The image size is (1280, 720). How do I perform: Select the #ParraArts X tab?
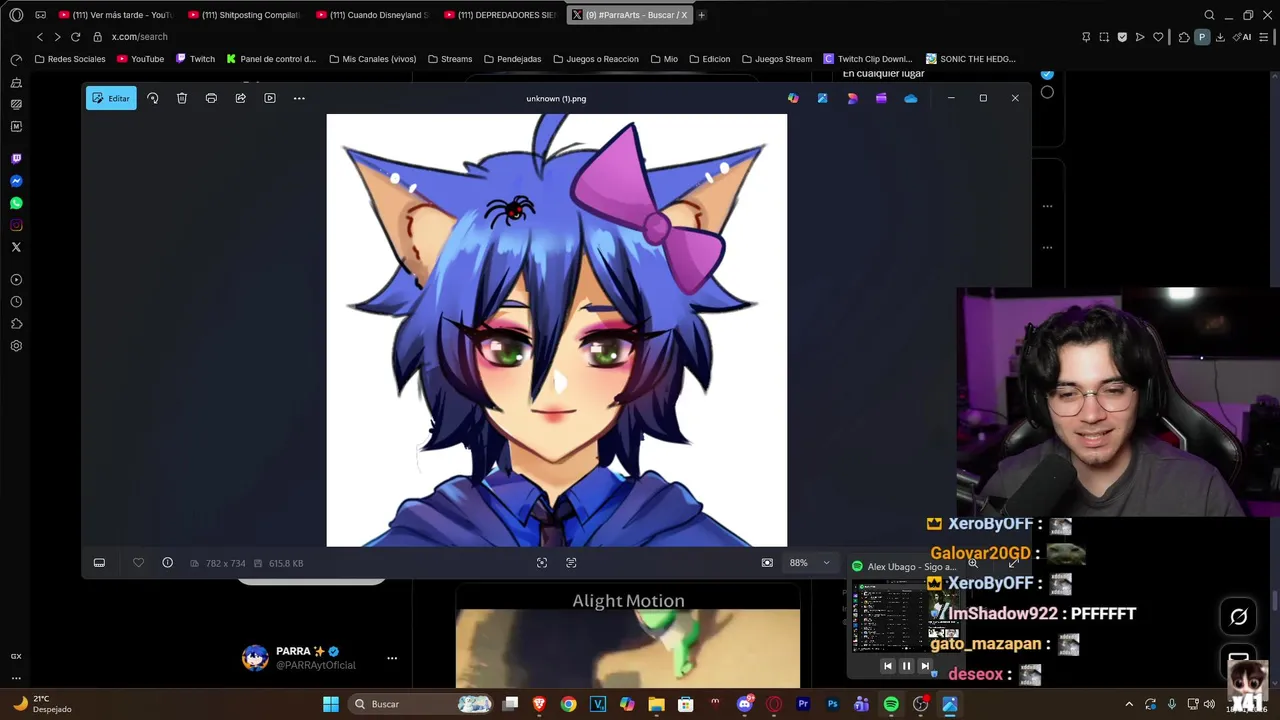pos(629,15)
